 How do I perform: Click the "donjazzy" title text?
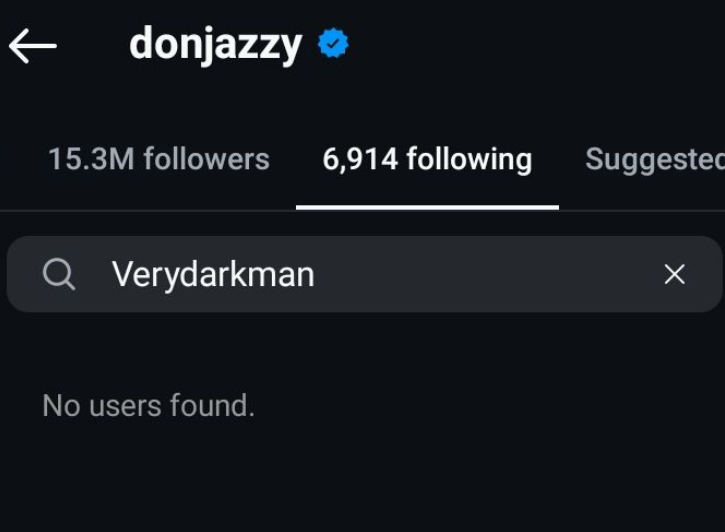coord(215,44)
